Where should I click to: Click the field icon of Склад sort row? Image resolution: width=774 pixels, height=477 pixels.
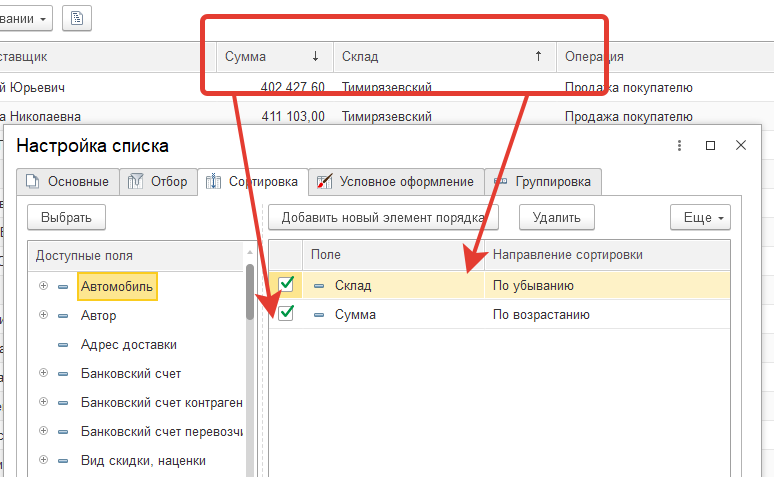[x=319, y=285]
